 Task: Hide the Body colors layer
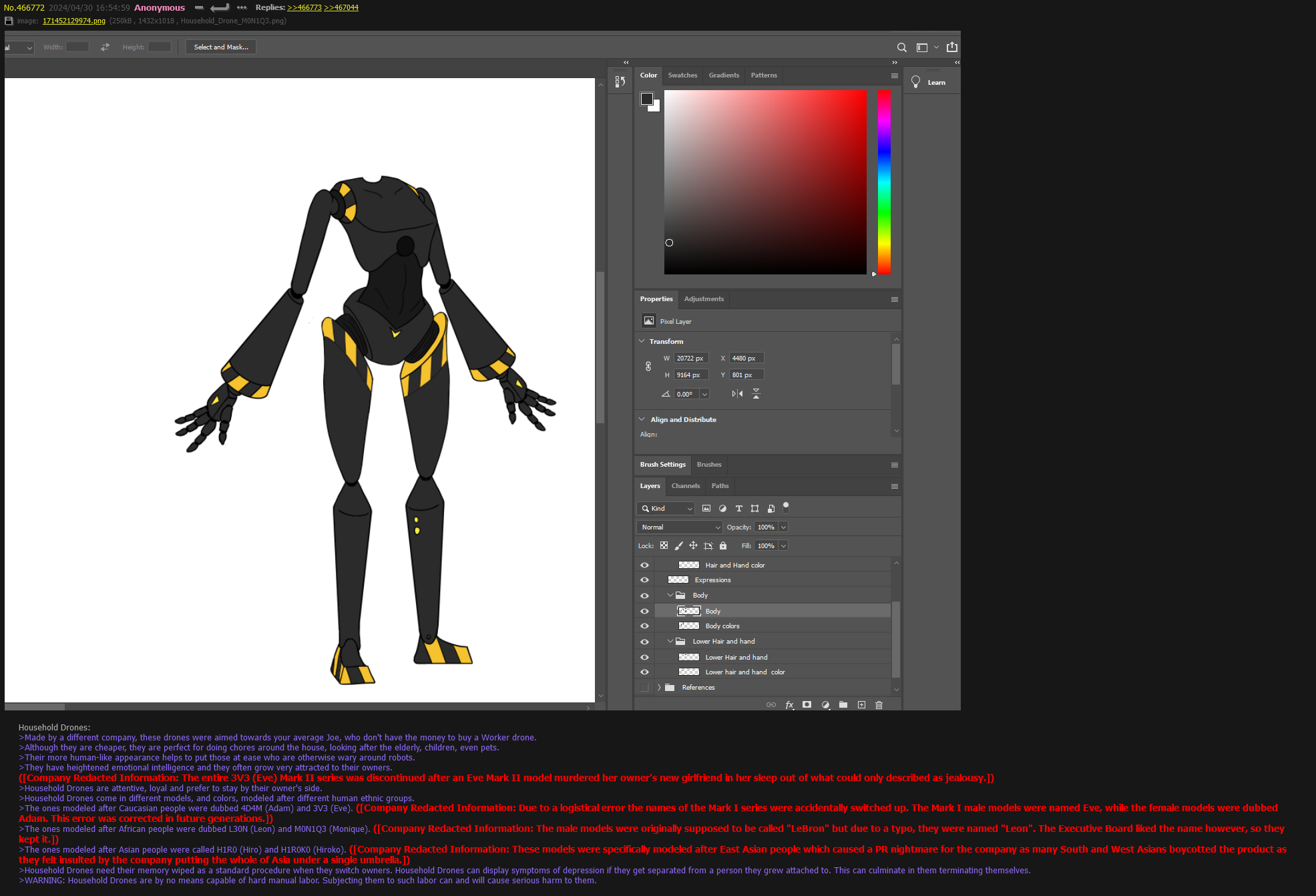click(x=644, y=626)
